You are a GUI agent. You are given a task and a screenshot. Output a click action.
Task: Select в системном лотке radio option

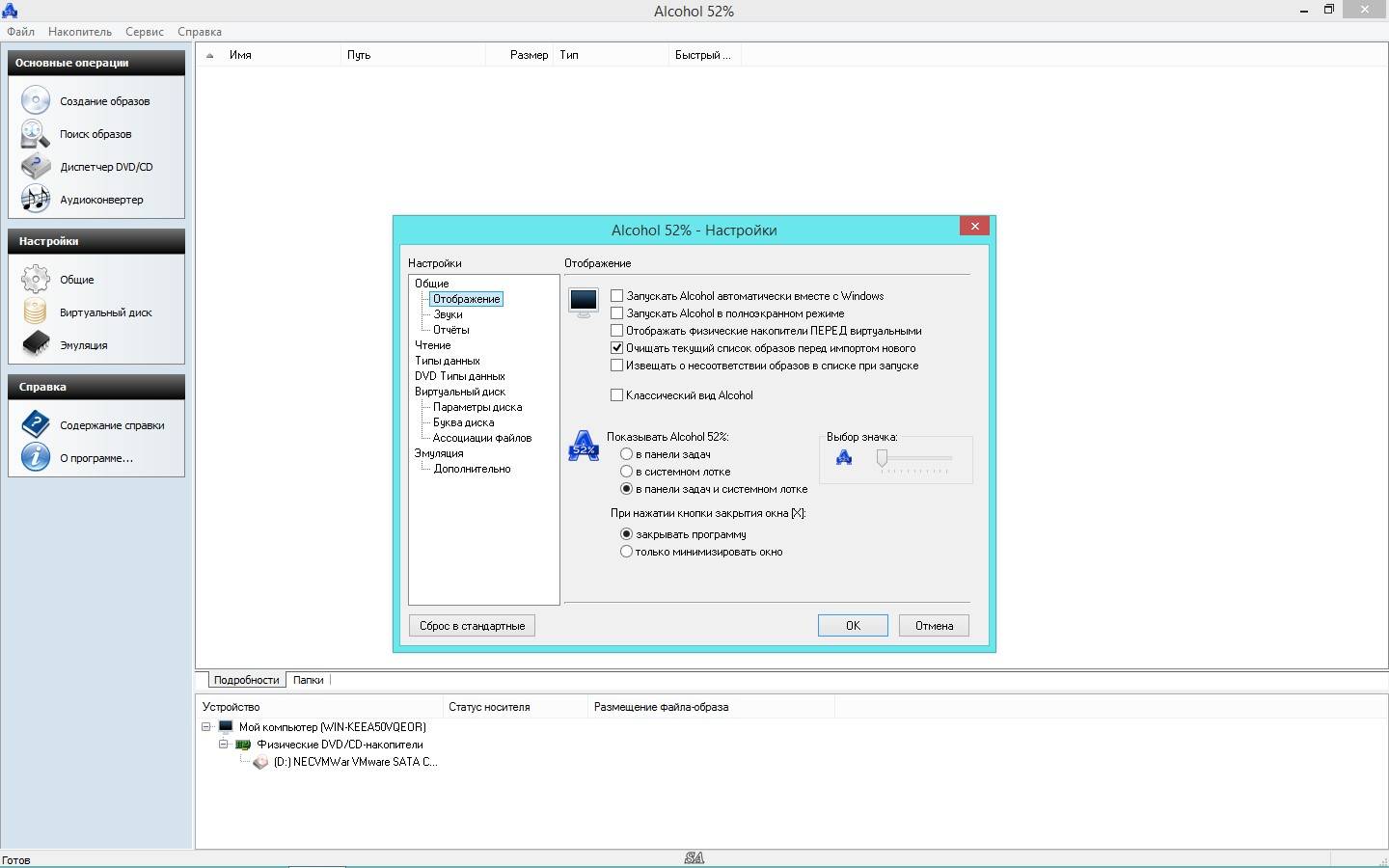(x=627, y=471)
